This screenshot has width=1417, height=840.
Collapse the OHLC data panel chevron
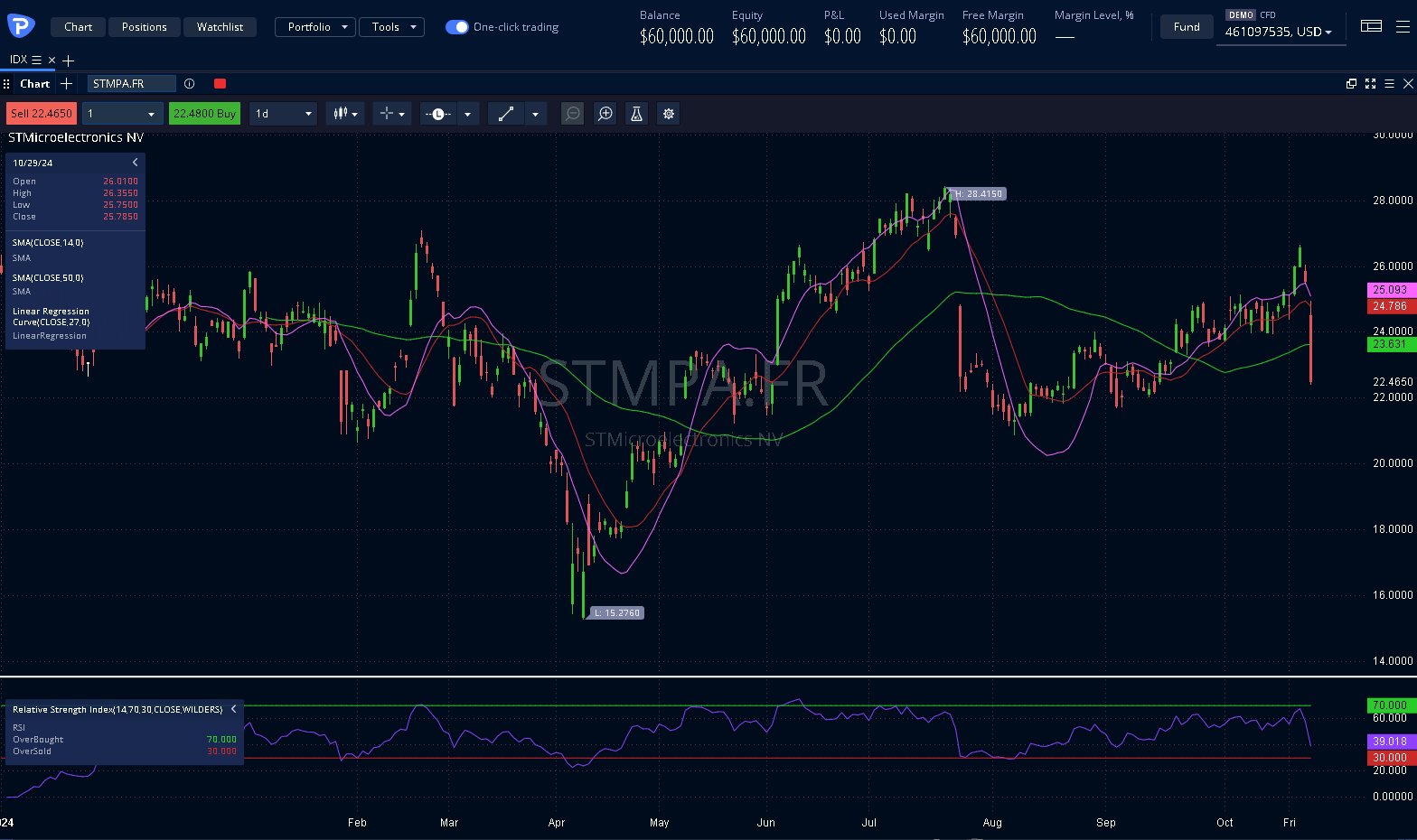136,163
